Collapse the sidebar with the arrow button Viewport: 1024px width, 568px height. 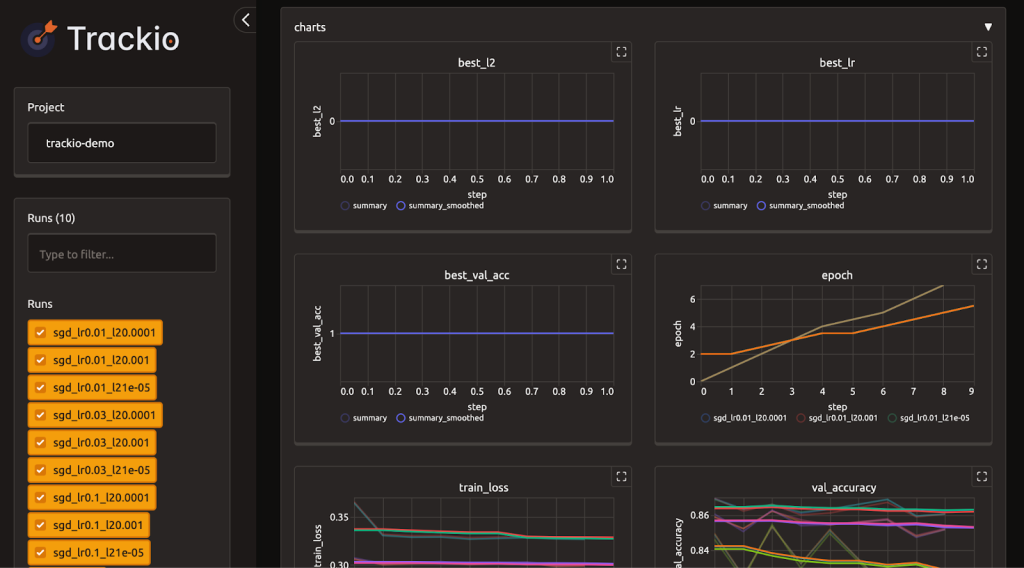246,19
